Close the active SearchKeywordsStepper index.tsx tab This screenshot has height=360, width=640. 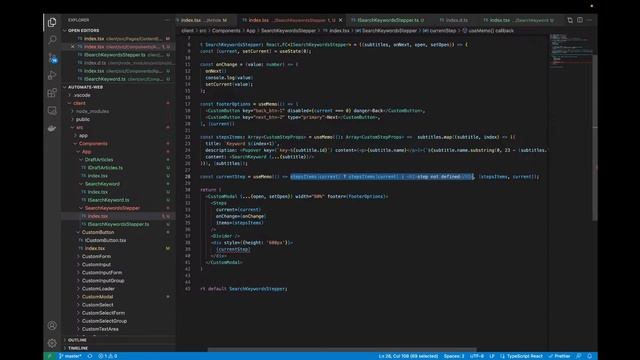click(340, 20)
